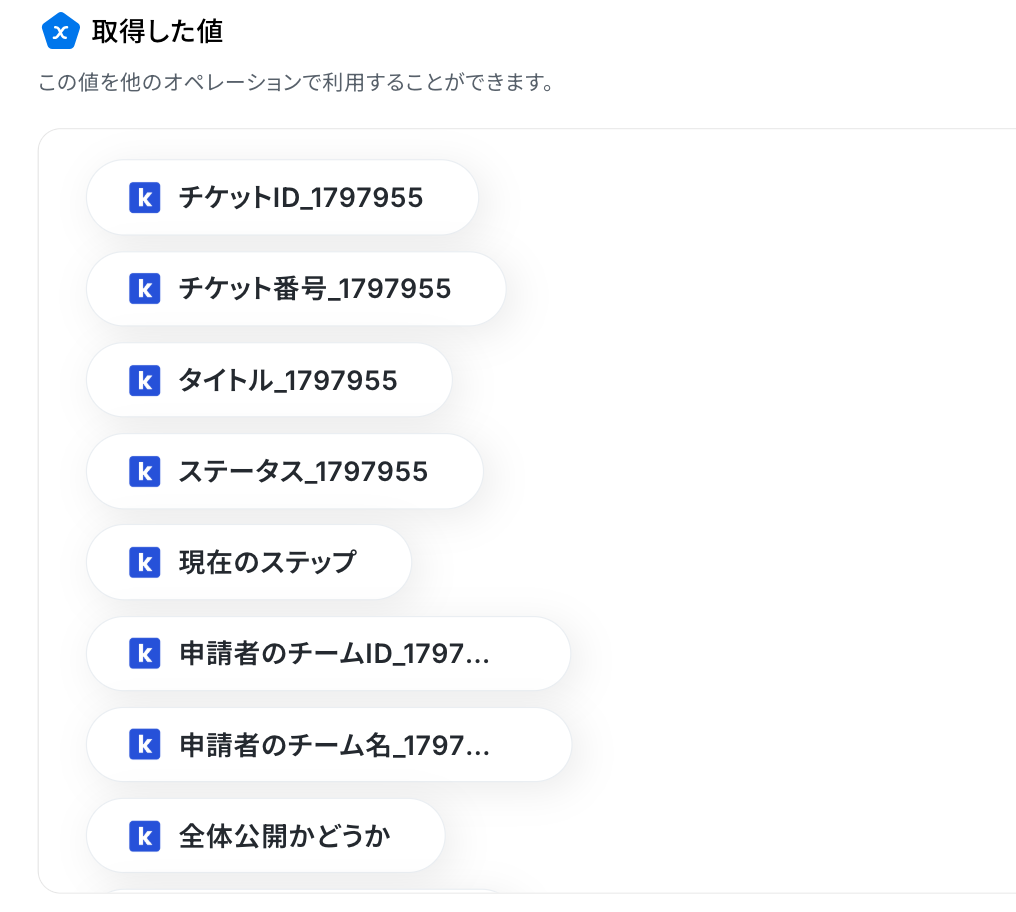Click the k icon beside ステータス_1797955
Screen dimensions: 1016x912
click(144, 471)
